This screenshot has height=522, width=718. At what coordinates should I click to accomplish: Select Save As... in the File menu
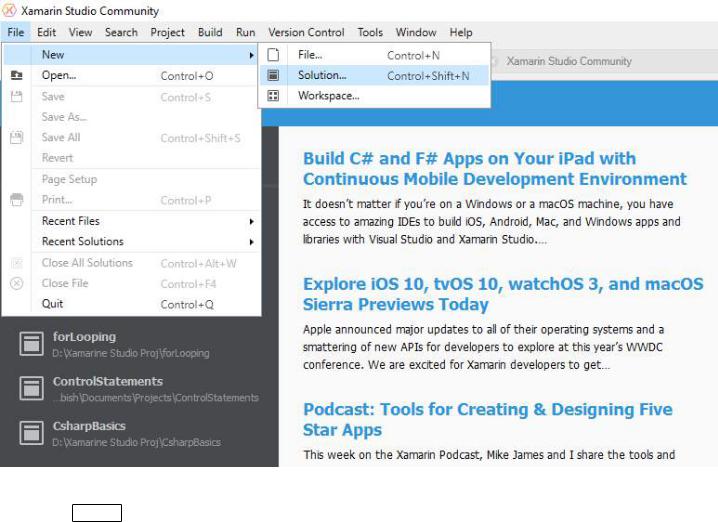(x=131, y=117)
